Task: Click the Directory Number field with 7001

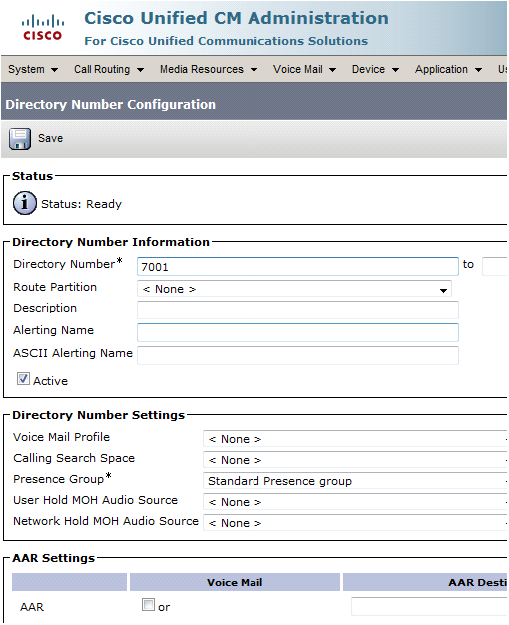Action: 298,267
